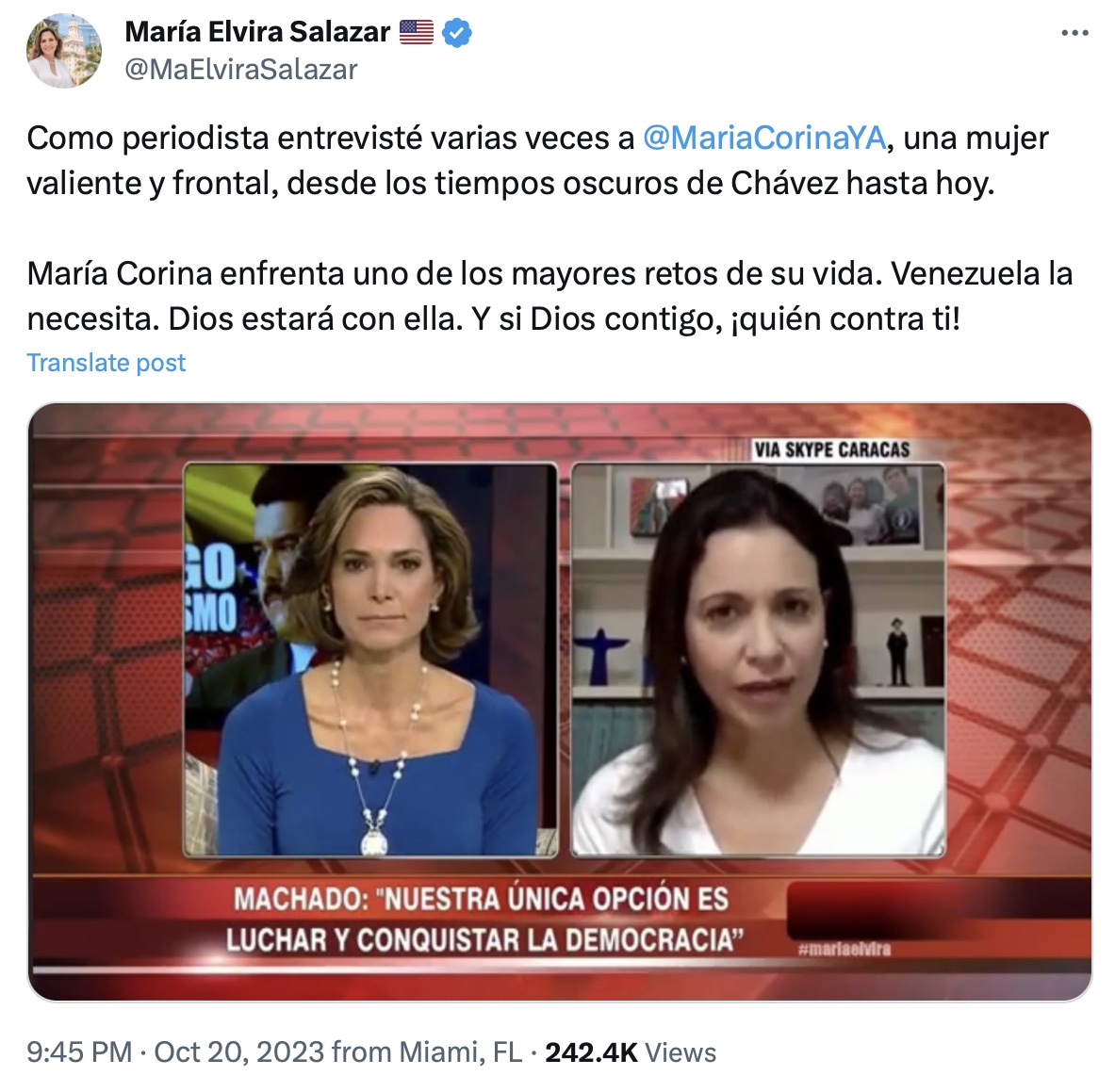
Task: Click the paragraph starting 'María Corina enfrenta'
Action: click(549, 296)
